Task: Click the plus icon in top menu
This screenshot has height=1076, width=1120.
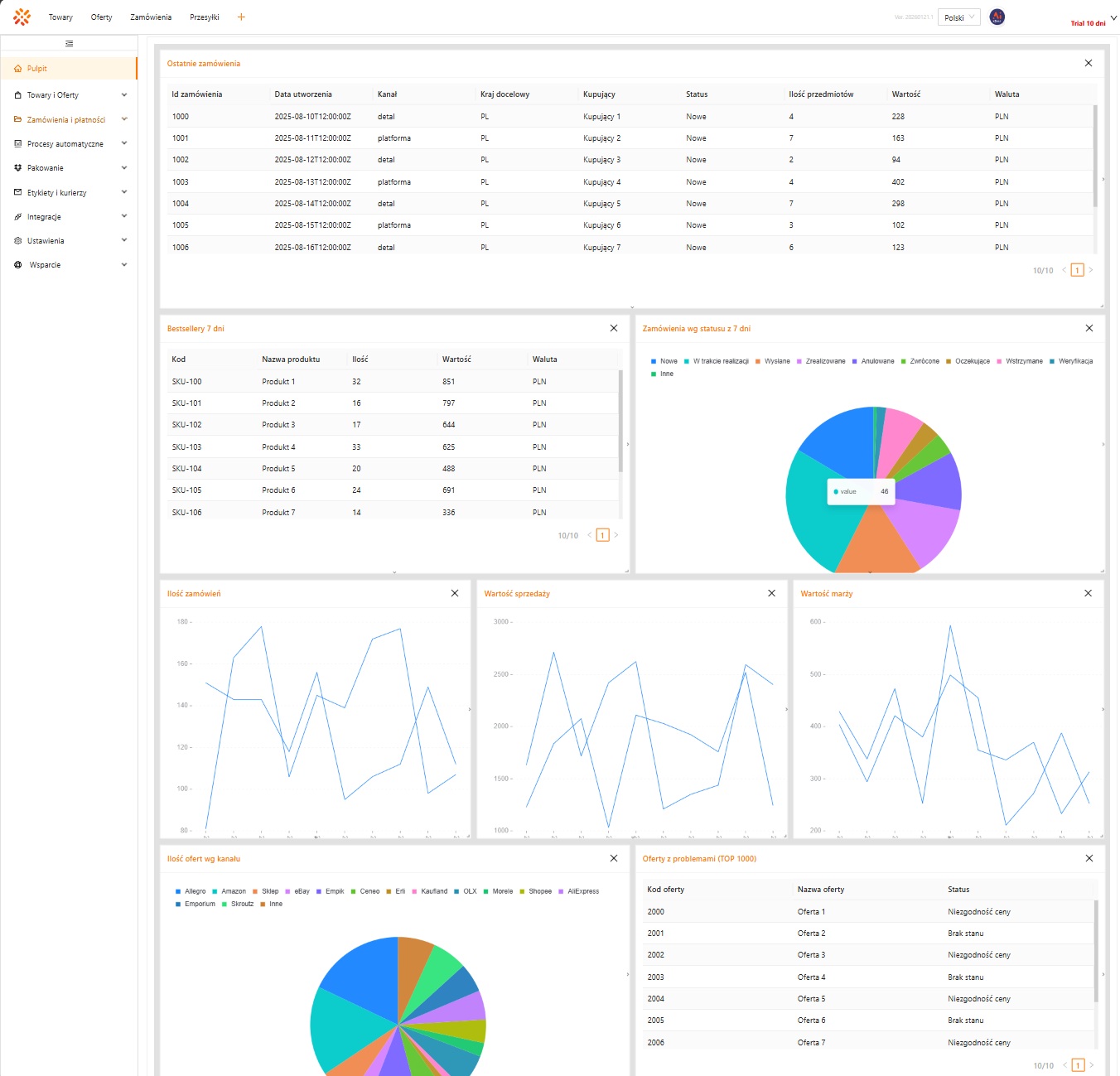Action: pos(241,17)
